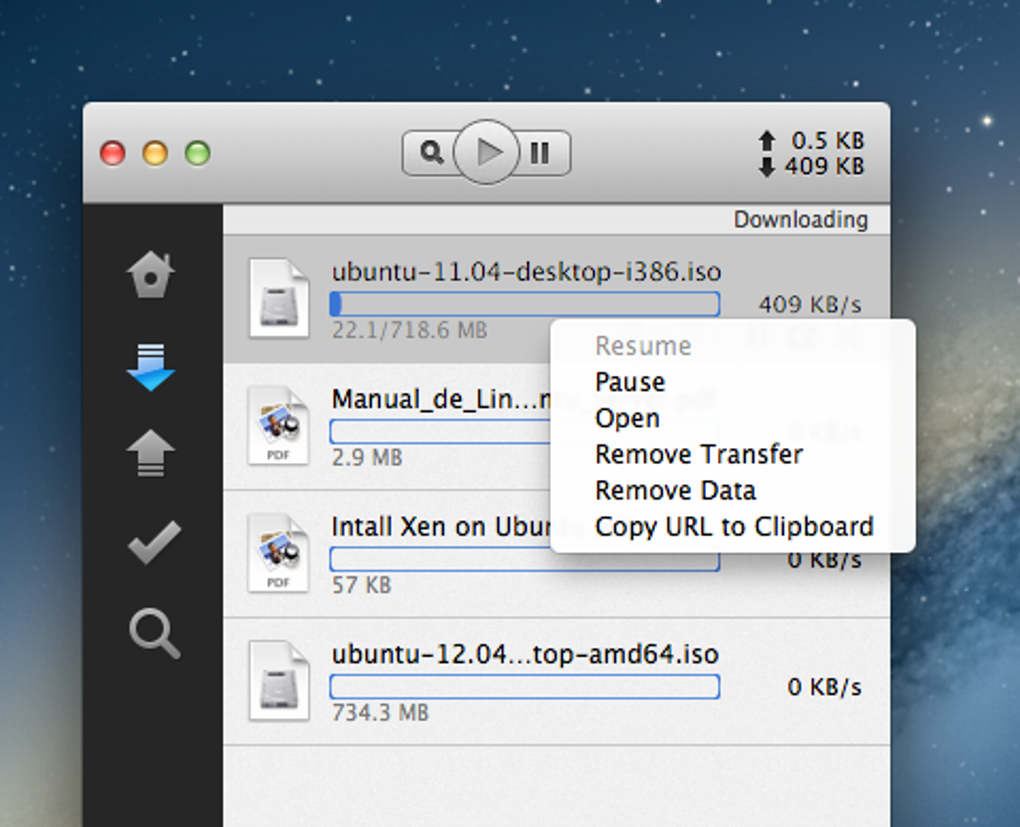
Task: Select the Manual_de_Lin download title
Action: click(441, 399)
